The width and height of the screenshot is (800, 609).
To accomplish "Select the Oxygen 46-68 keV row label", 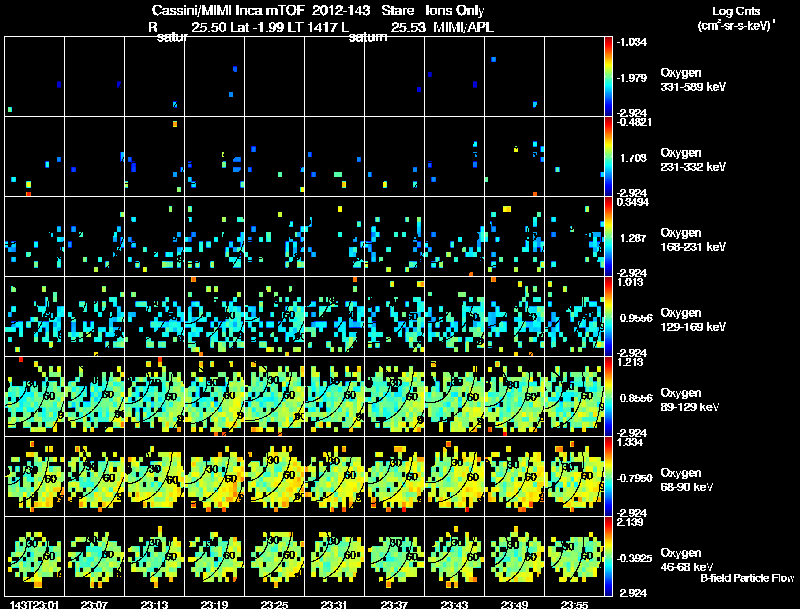I will tap(687, 560).
